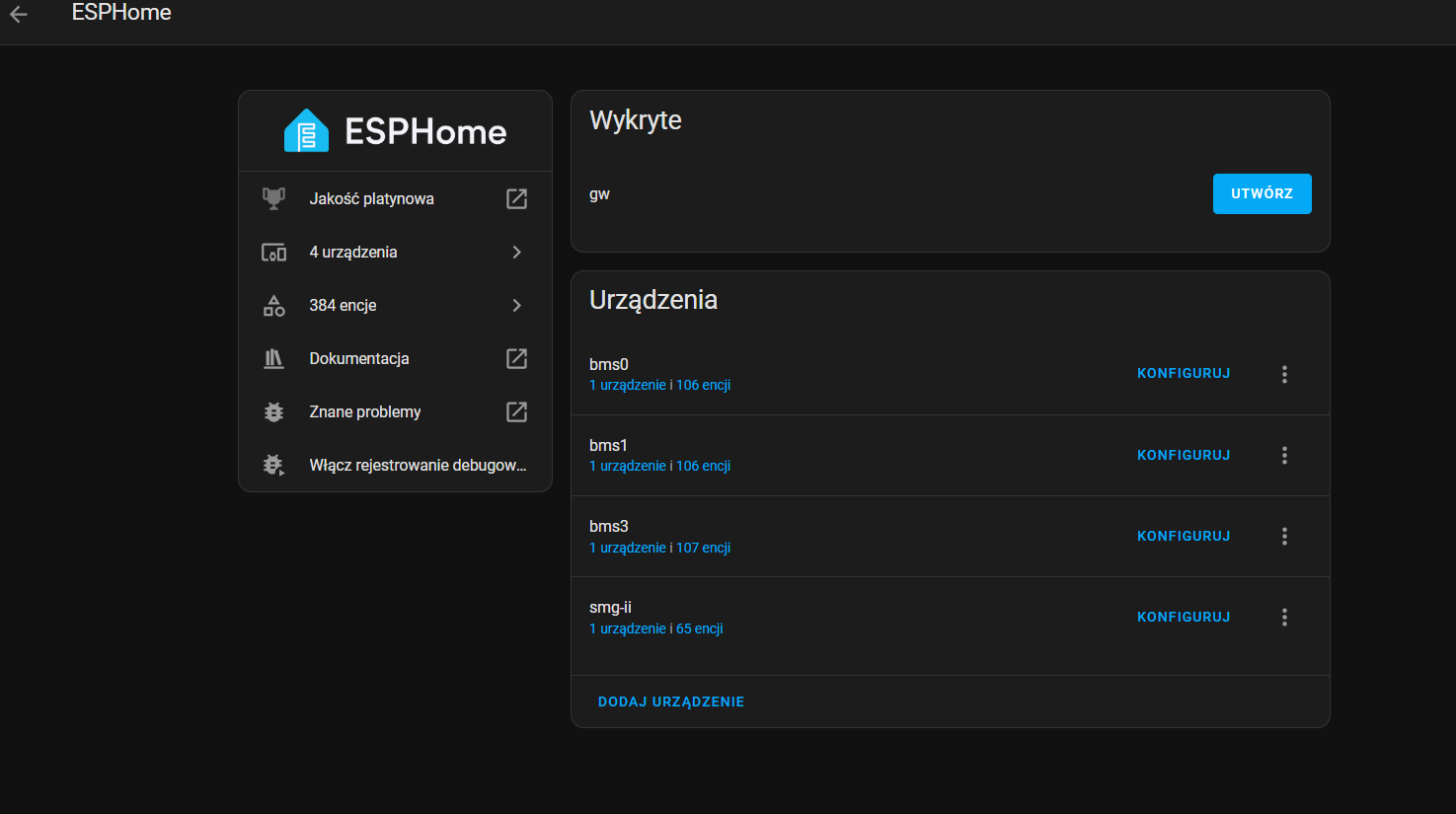
Task: Click the 'bms0' device name
Action: (x=609, y=364)
